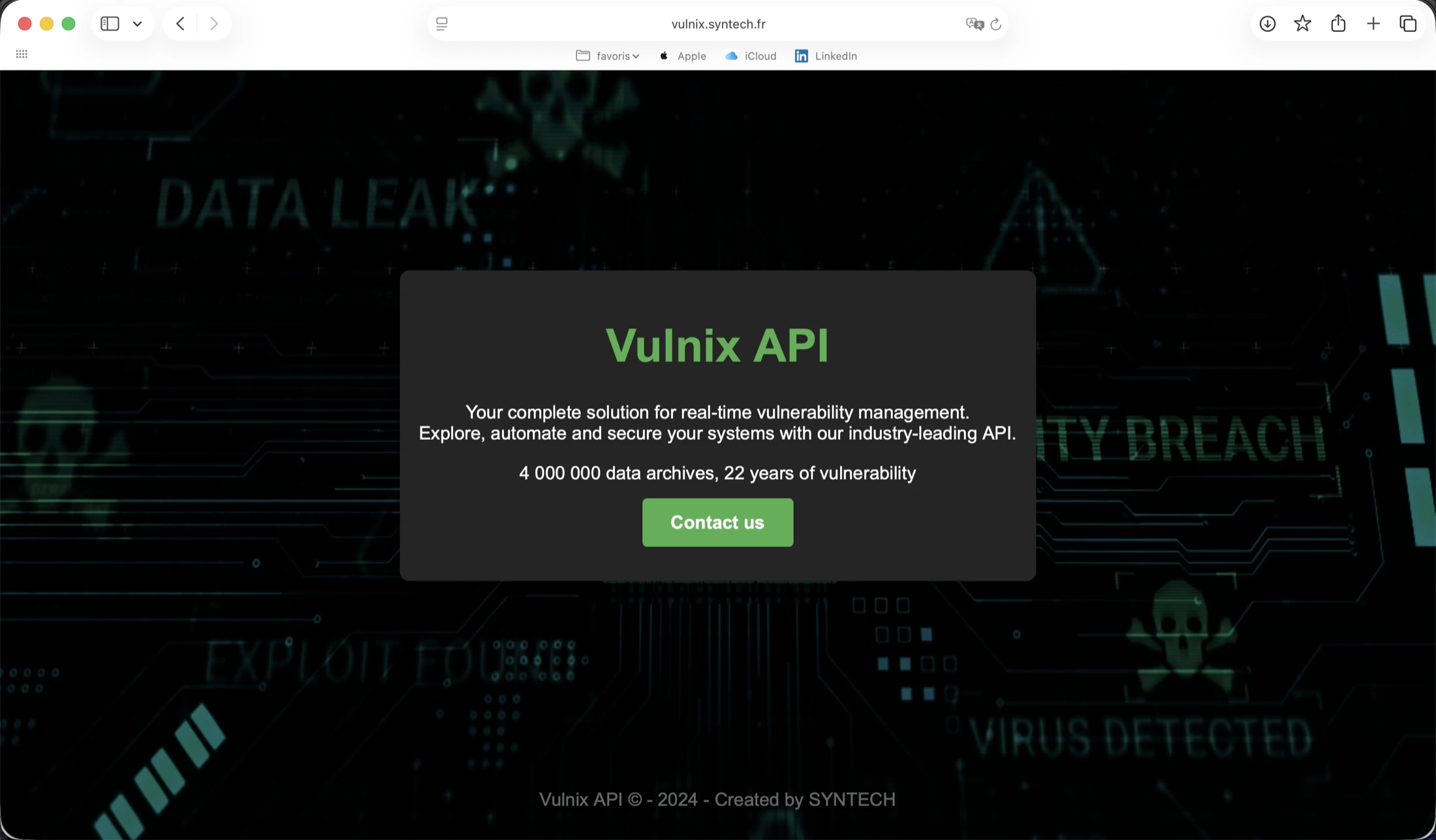Close the window with the red button
1436x840 pixels.
[25, 24]
